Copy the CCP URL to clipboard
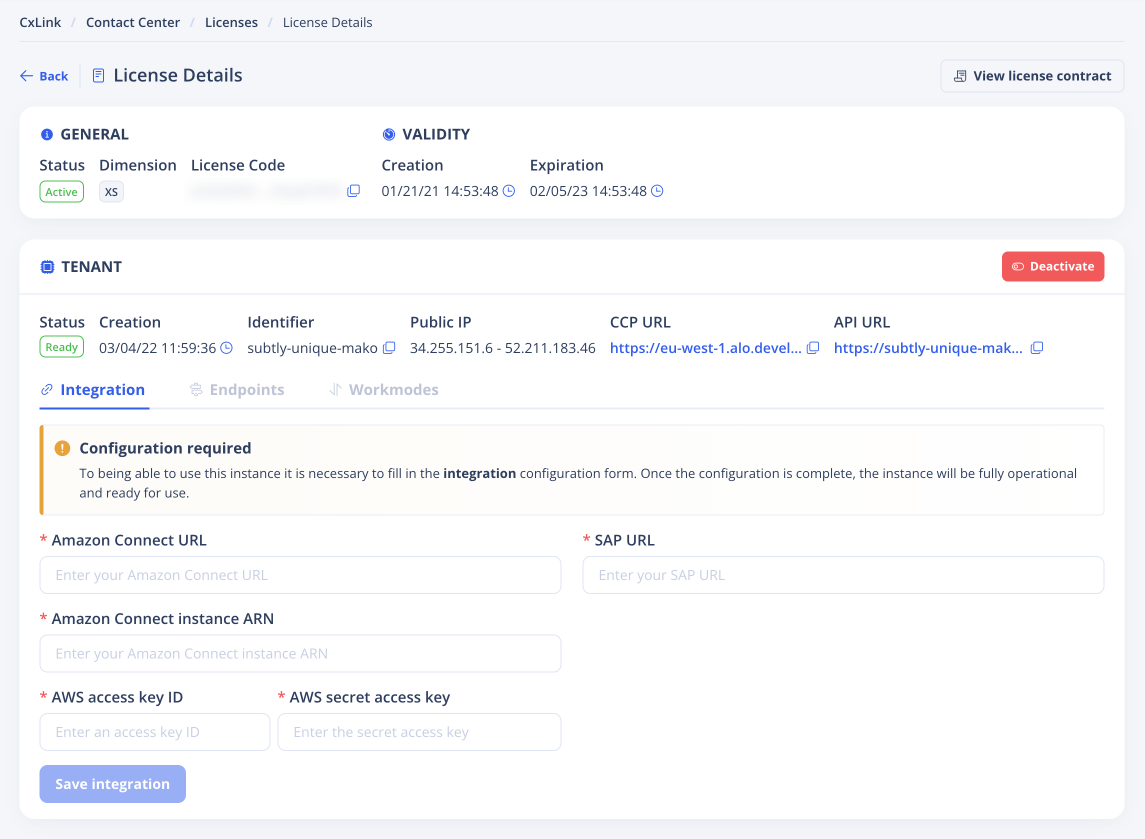The width and height of the screenshot is (1145, 839). pyautogui.click(x=813, y=348)
